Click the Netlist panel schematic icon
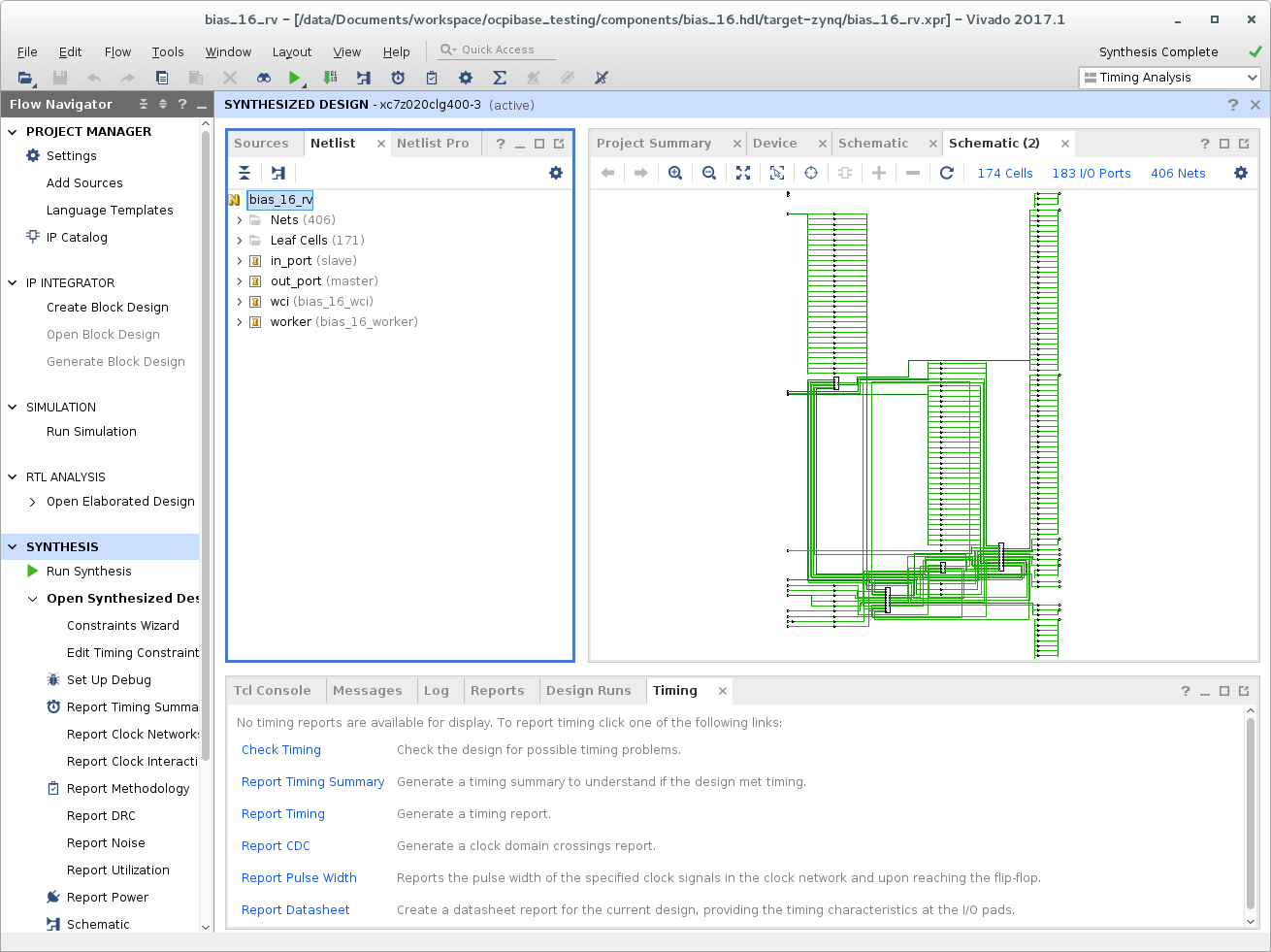 (x=278, y=173)
